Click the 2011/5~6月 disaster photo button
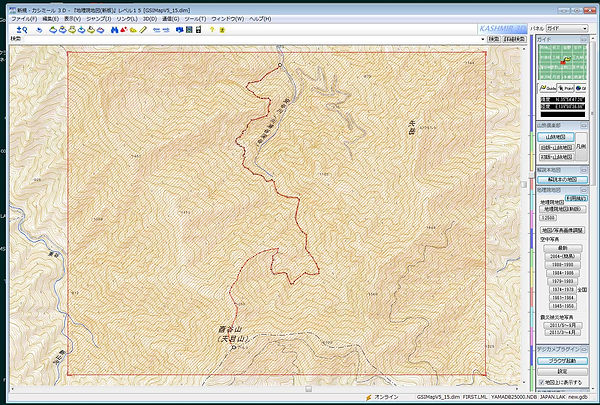 (x=562, y=325)
